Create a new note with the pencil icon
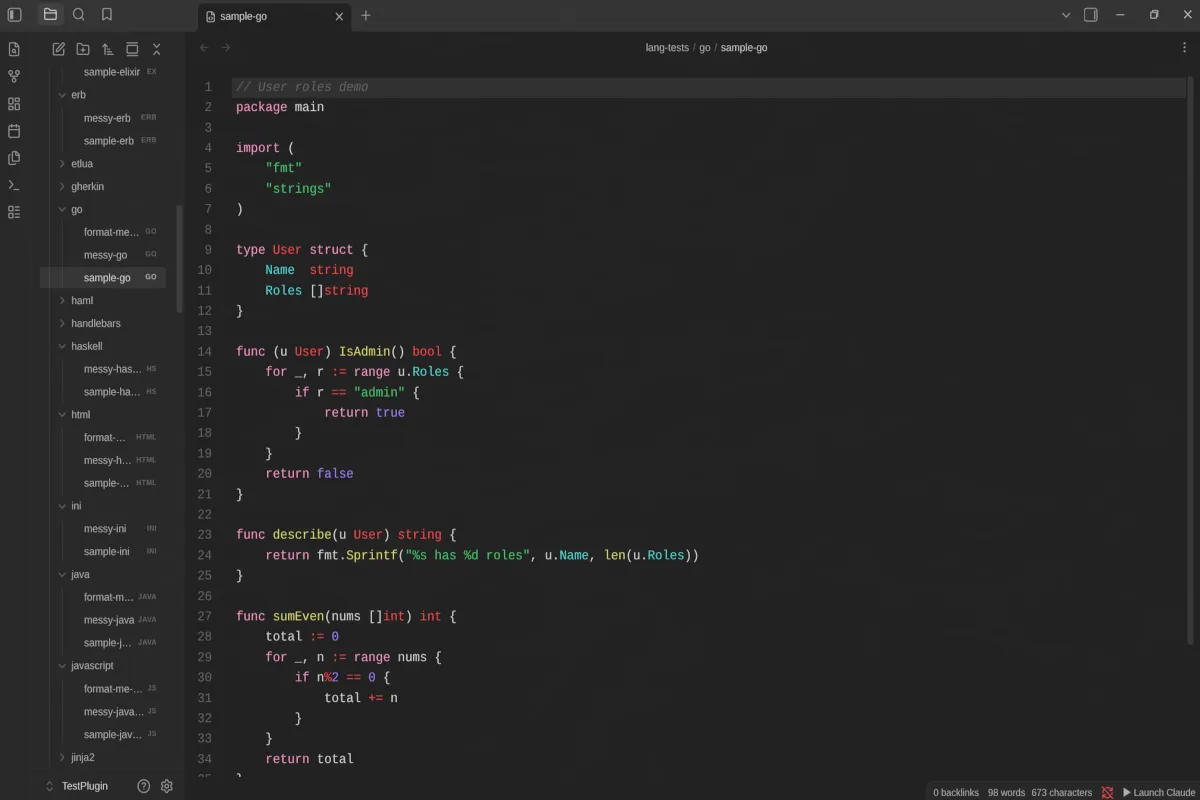1200x800 pixels. (x=59, y=49)
